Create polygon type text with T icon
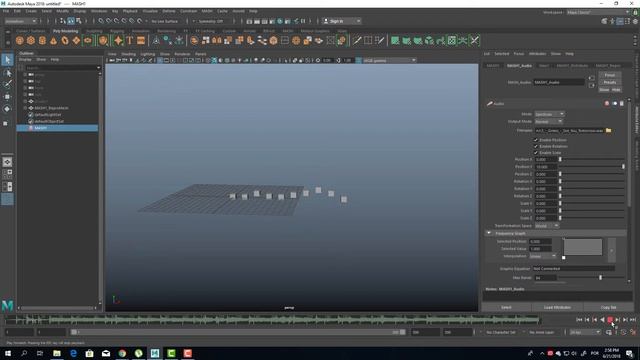 click(x=129, y=40)
